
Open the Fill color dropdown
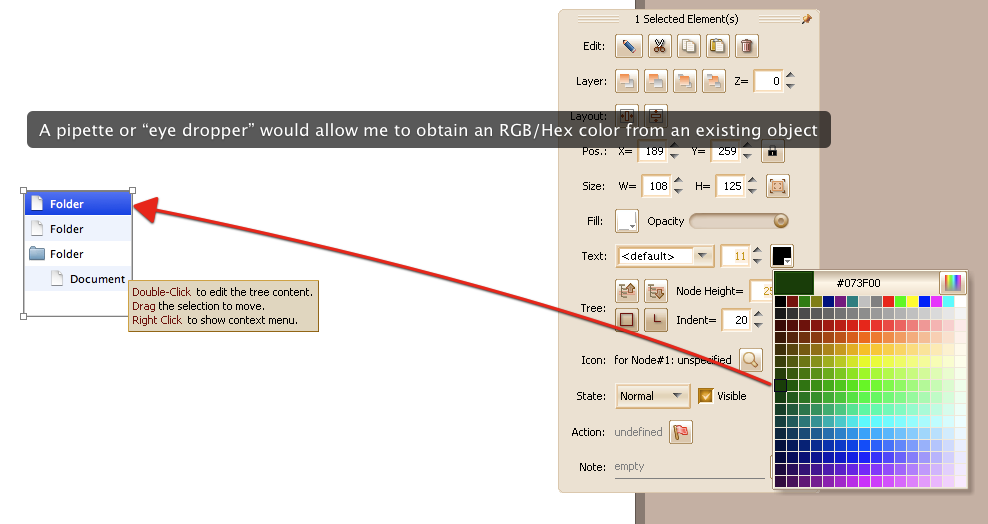[626, 221]
